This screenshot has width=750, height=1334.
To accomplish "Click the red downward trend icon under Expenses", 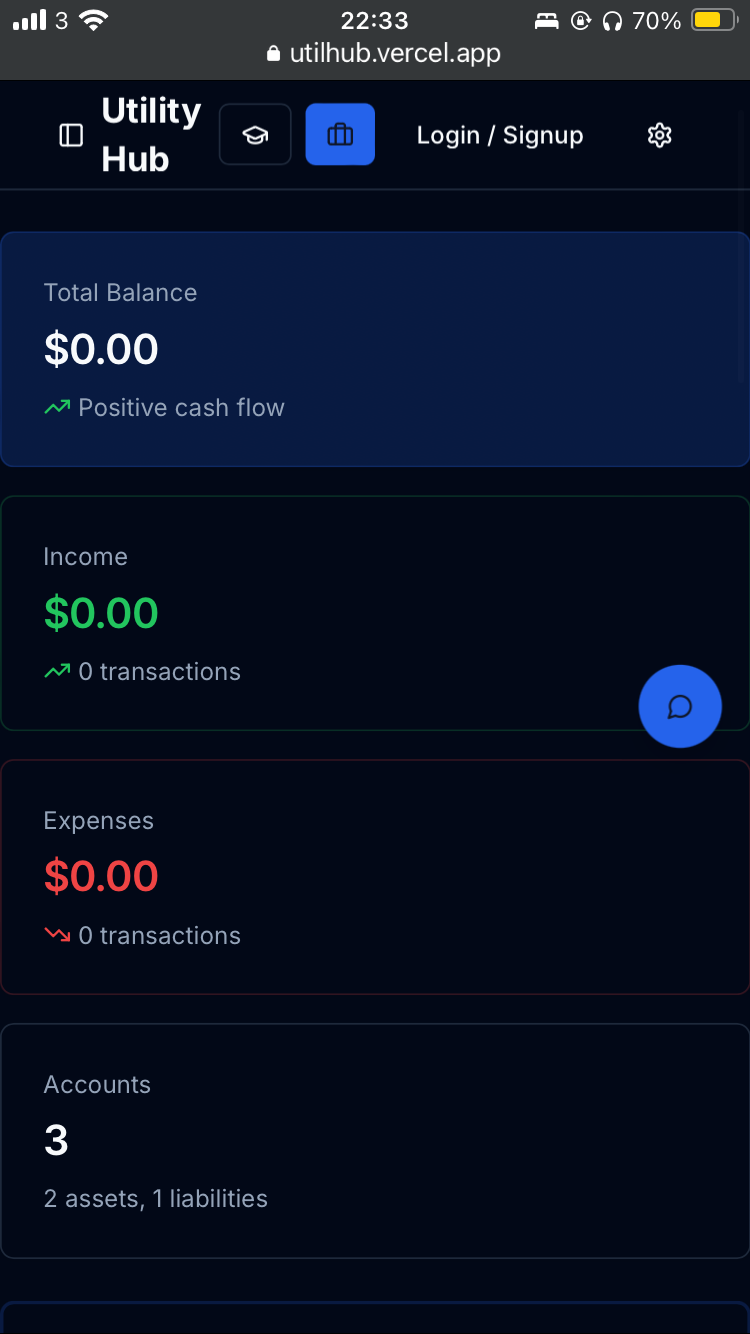I will click(57, 935).
